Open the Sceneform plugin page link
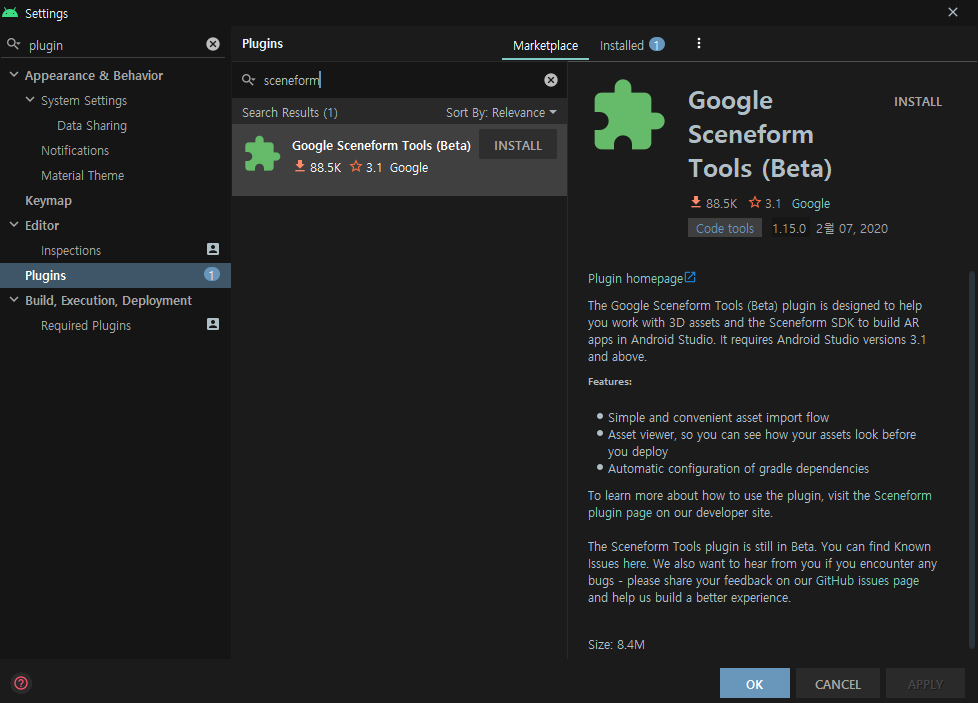The image size is (978, 703). tap(760, 504)
